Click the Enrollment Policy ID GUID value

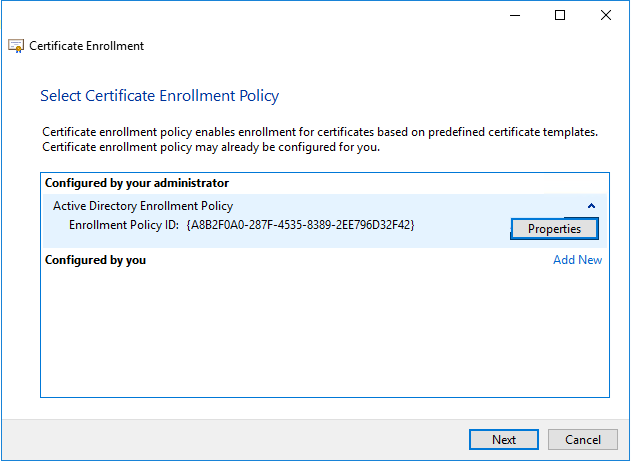(300, 225)
